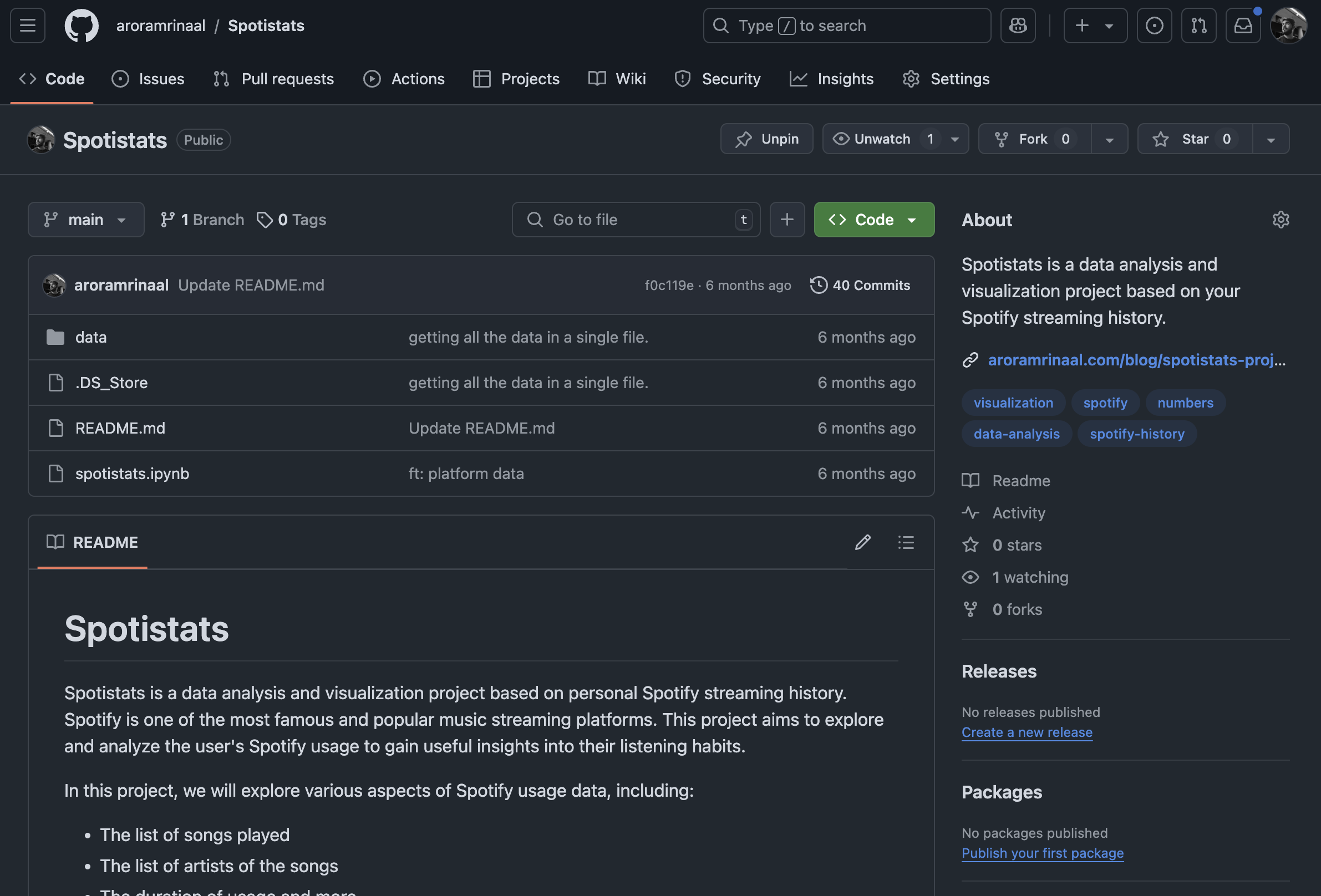
Task: Click aroramrinaal commit author name
Action: [x=121, y=284]
